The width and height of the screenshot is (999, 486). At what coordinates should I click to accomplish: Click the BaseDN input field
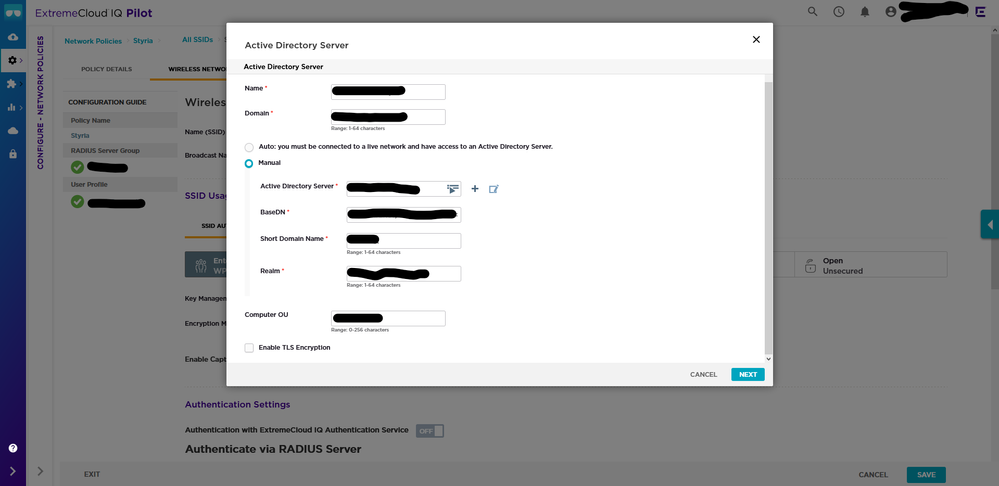point(403,215)
